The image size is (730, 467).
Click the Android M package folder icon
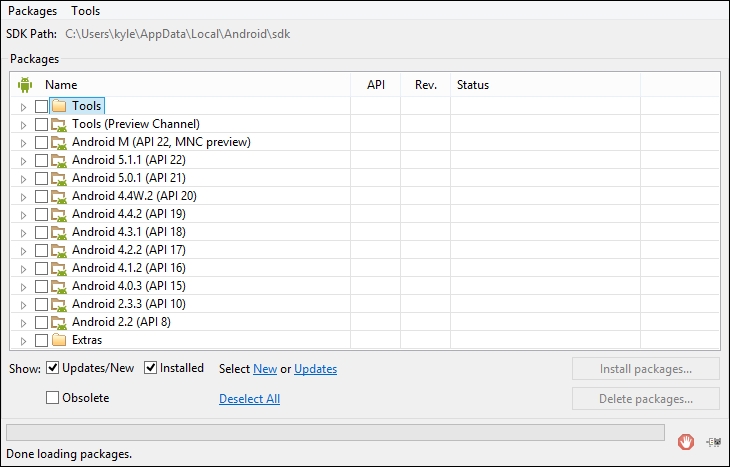(x=59, y=142)
